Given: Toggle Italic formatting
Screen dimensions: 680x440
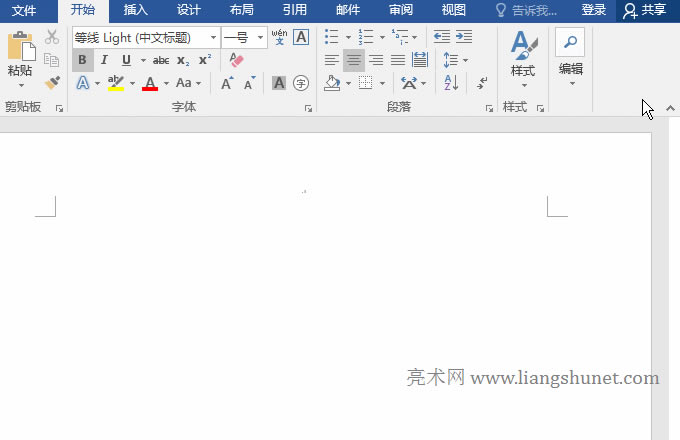Looking at the screenshot, I should pyautogui.click(x=104, y=60).
